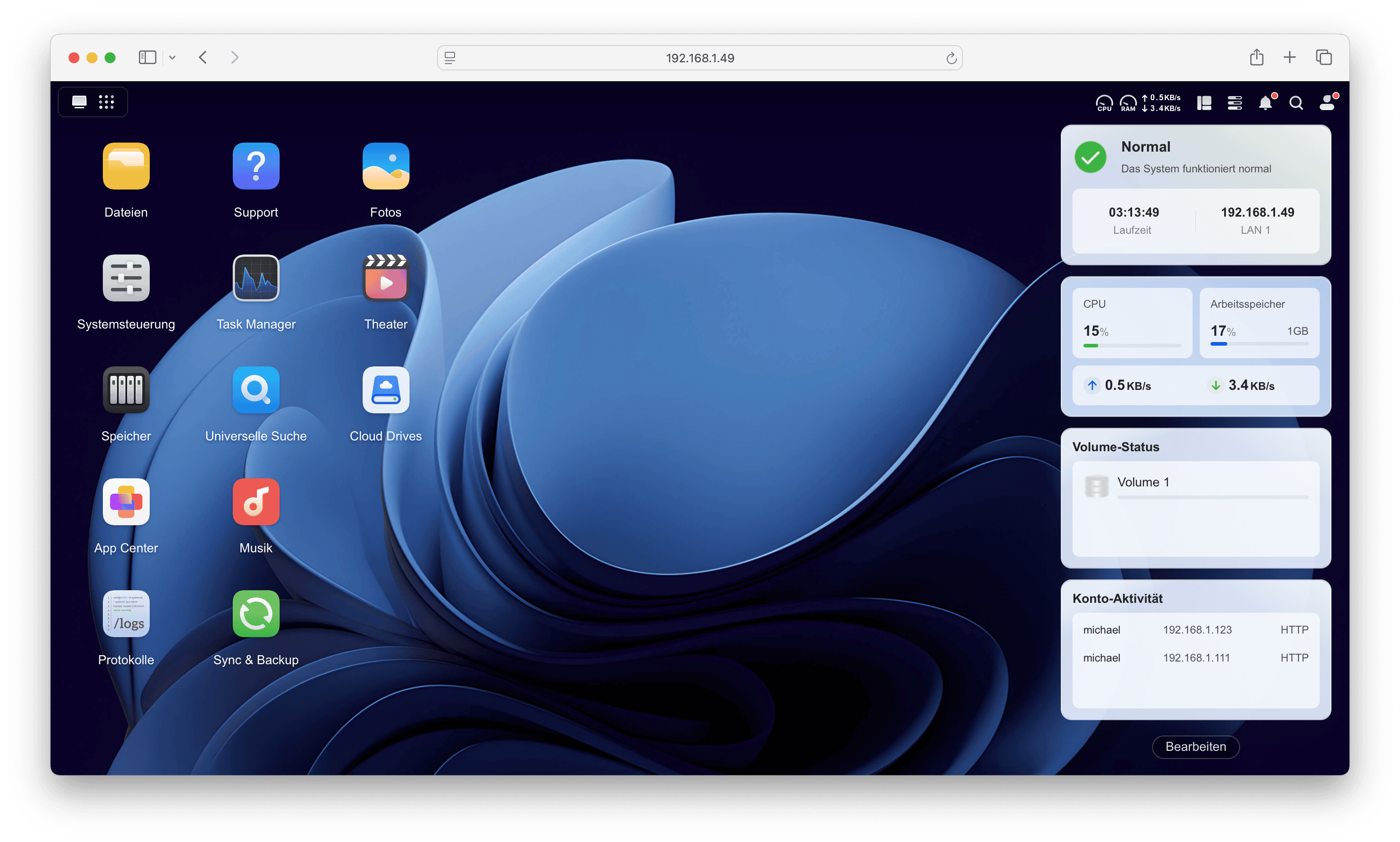The height and width of the screenshot is (842, 1400).
Task: Open the Systemsteuerung control panel
Action: click(x=126, y=278)
